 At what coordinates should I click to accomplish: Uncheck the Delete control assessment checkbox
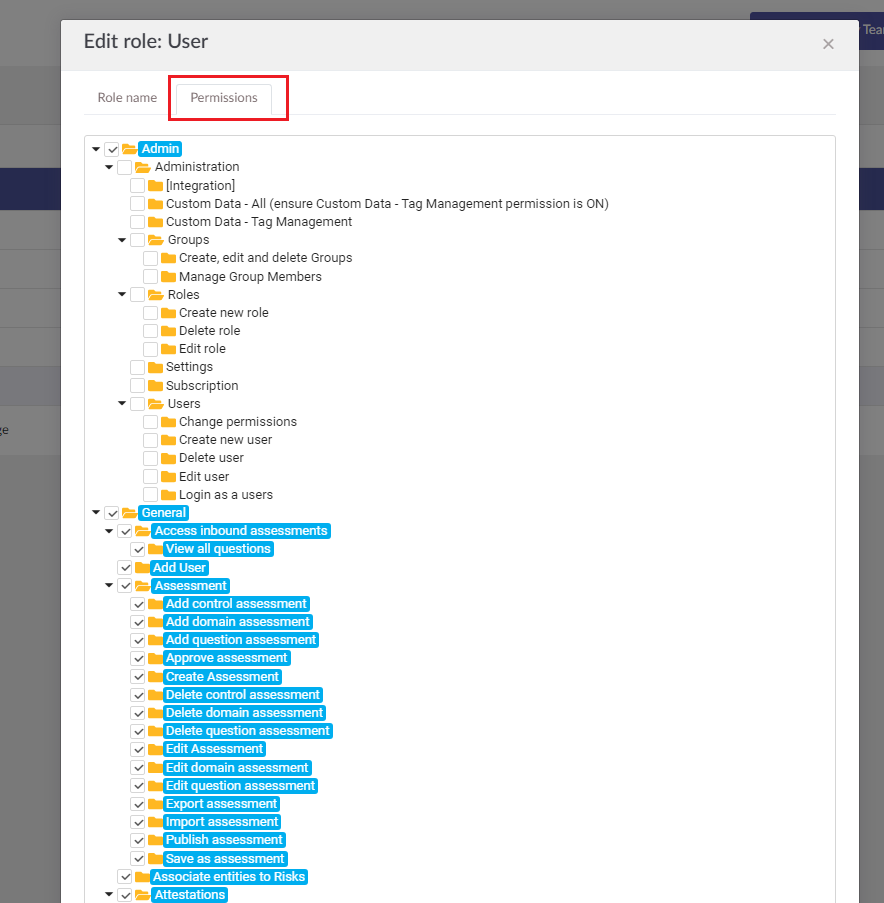pos(138,695)
